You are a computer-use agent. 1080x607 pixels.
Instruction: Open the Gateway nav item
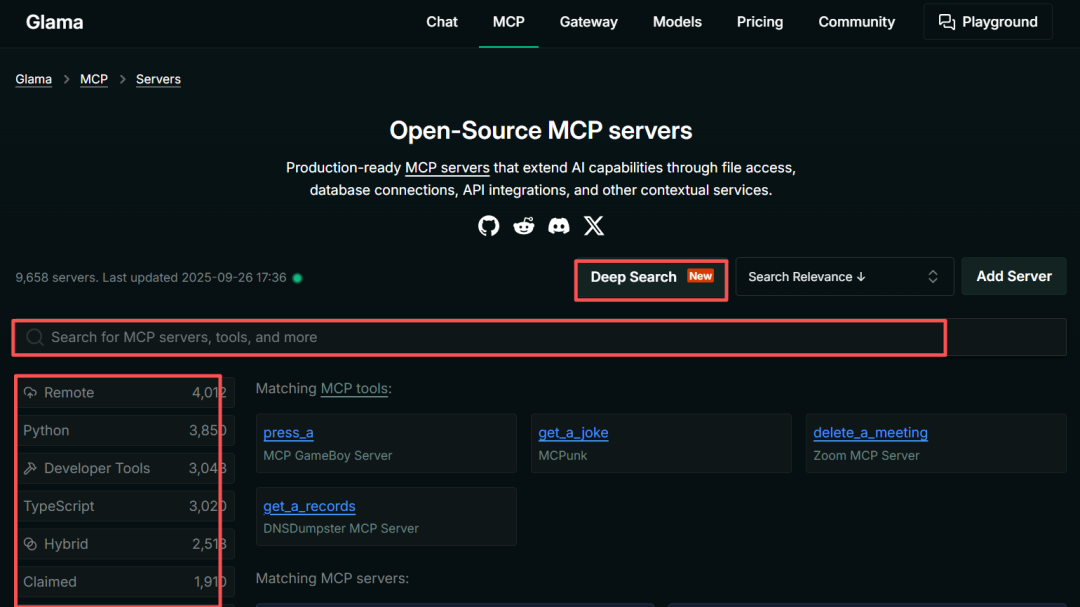click(x=588, y=22)
